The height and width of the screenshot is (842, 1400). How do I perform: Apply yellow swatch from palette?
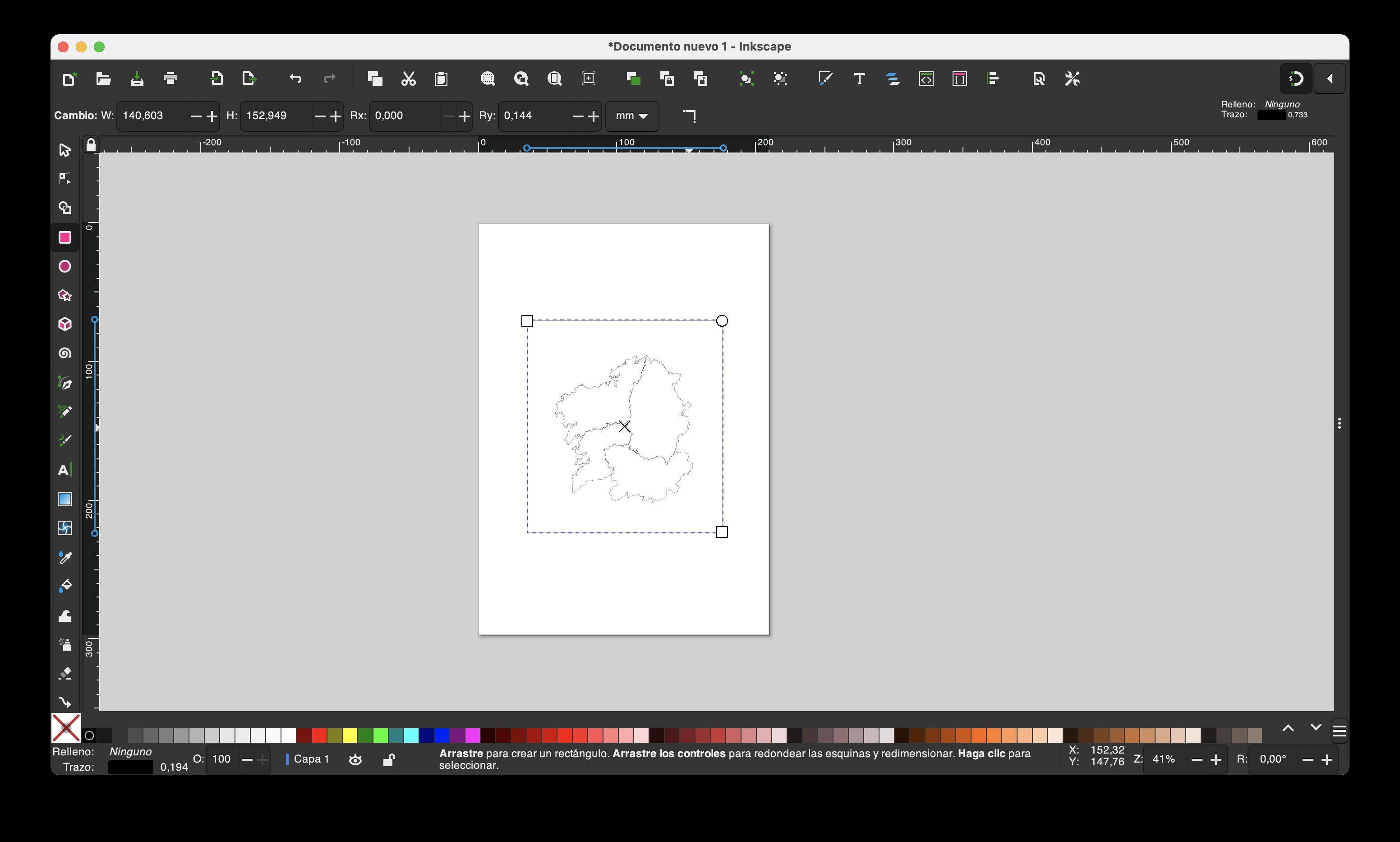[x=350, y=736]
